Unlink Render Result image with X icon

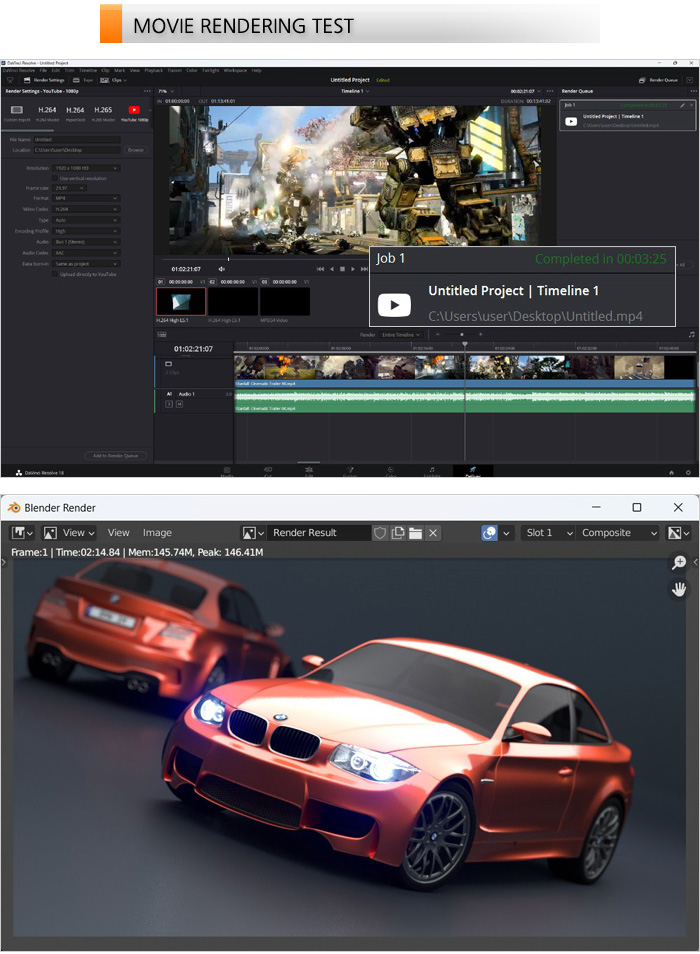433,533
